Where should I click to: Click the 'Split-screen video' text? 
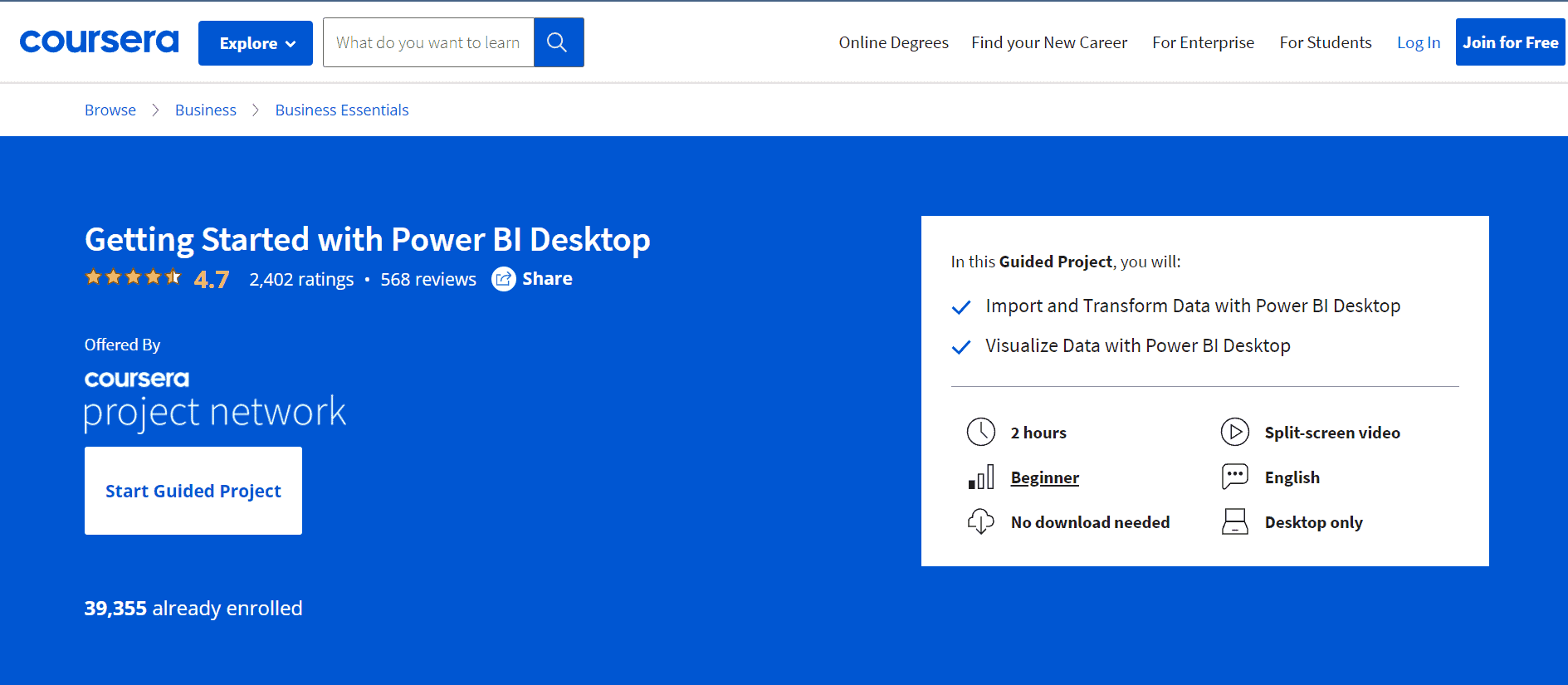pyautogui.click(x=1332, y=433)
